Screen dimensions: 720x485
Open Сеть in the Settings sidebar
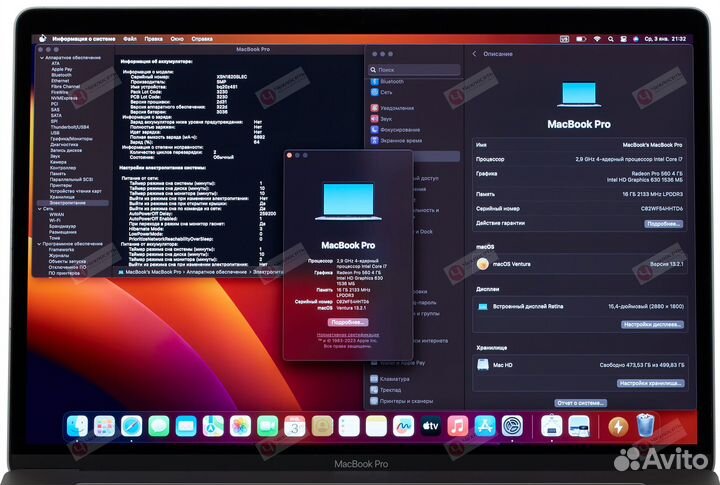(381, 92)
